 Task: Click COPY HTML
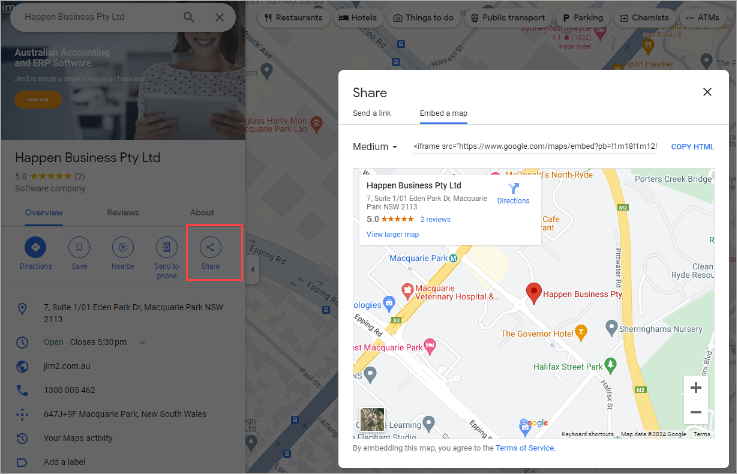click(692, 147)
